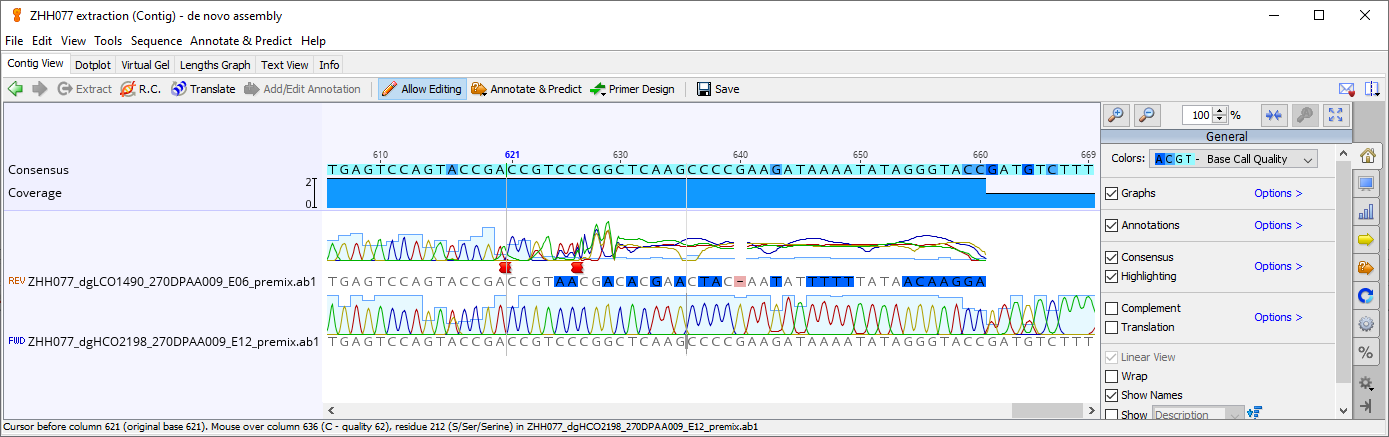This screenshot has height=437, width=1389.
Task: Reverse complement with the R.C. button
Action: (x=140, y=89)
